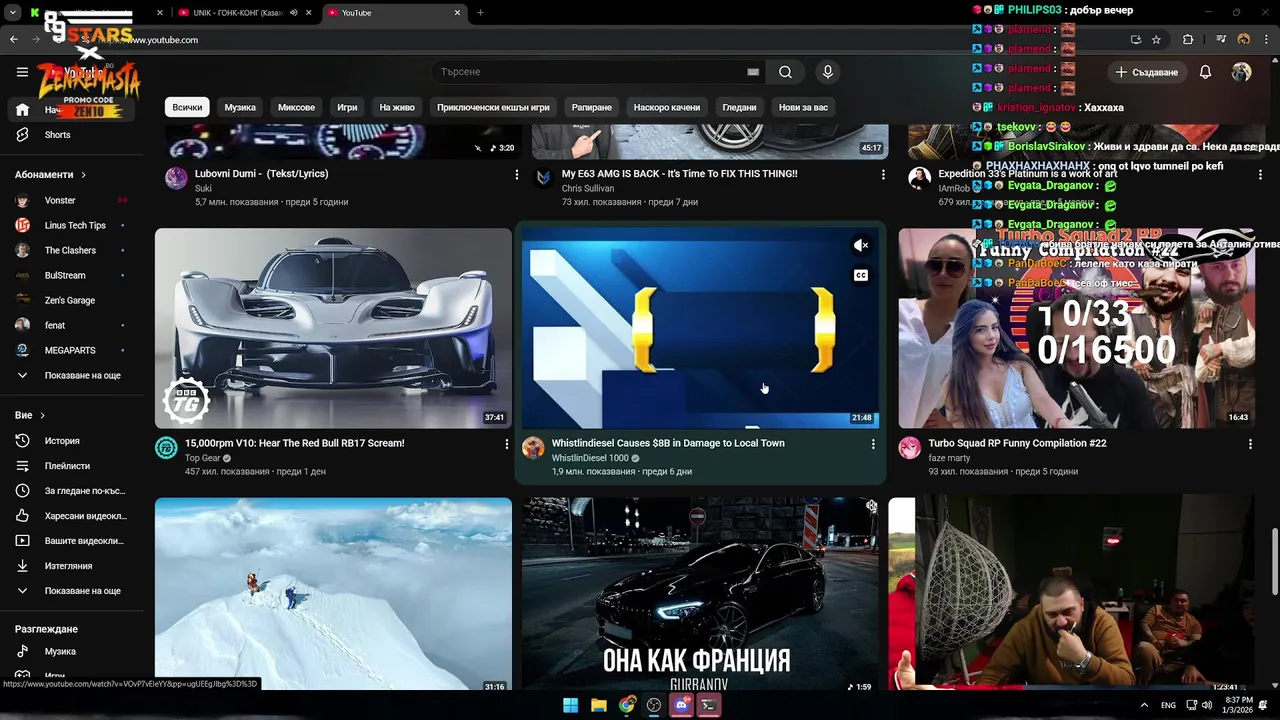Click the Създаване create button
Viewport: 1280px width, 720px height.
click(1147, 72)
